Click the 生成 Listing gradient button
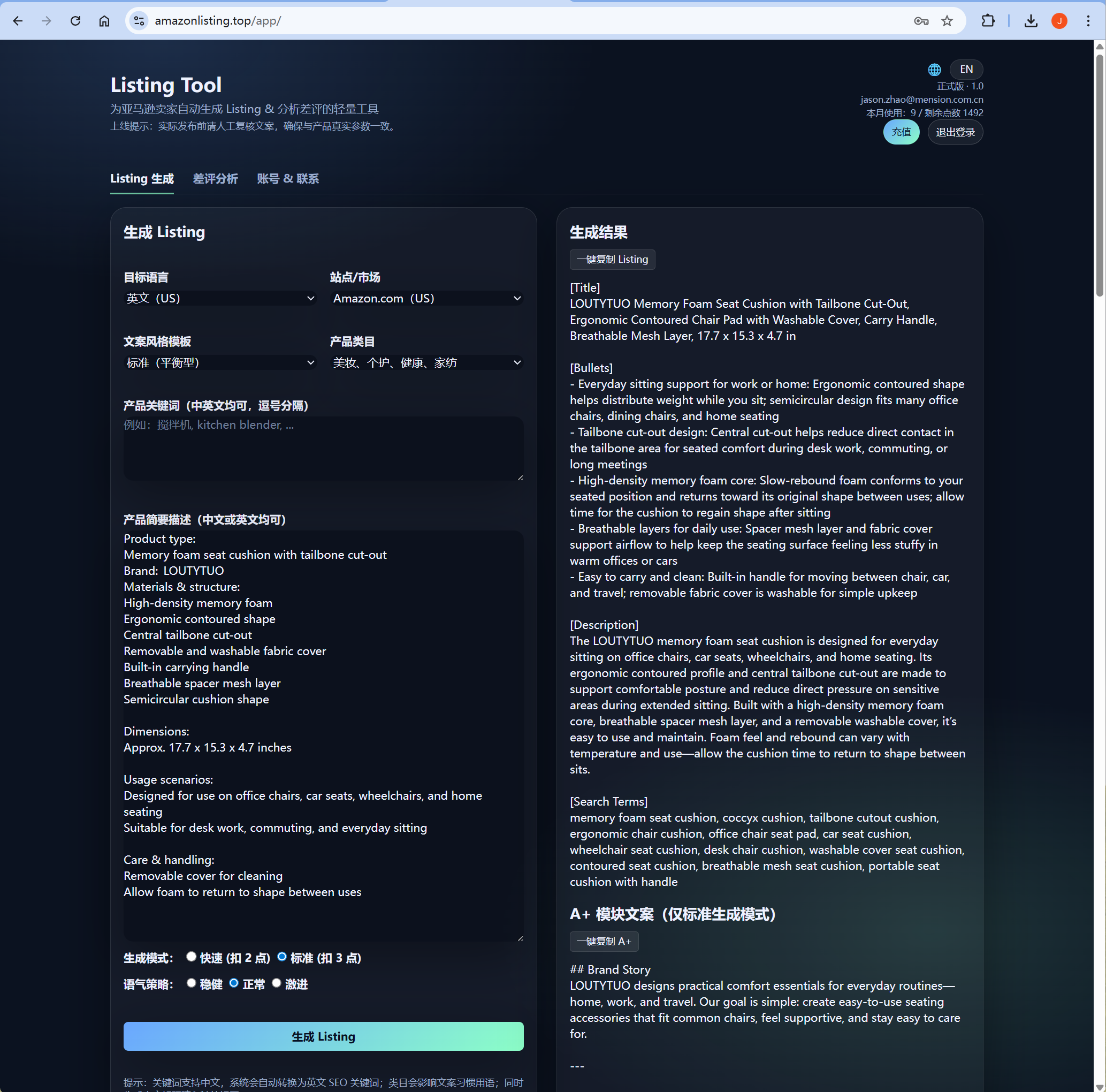Screen dimensions: 1106x1092 (323, 1036)
